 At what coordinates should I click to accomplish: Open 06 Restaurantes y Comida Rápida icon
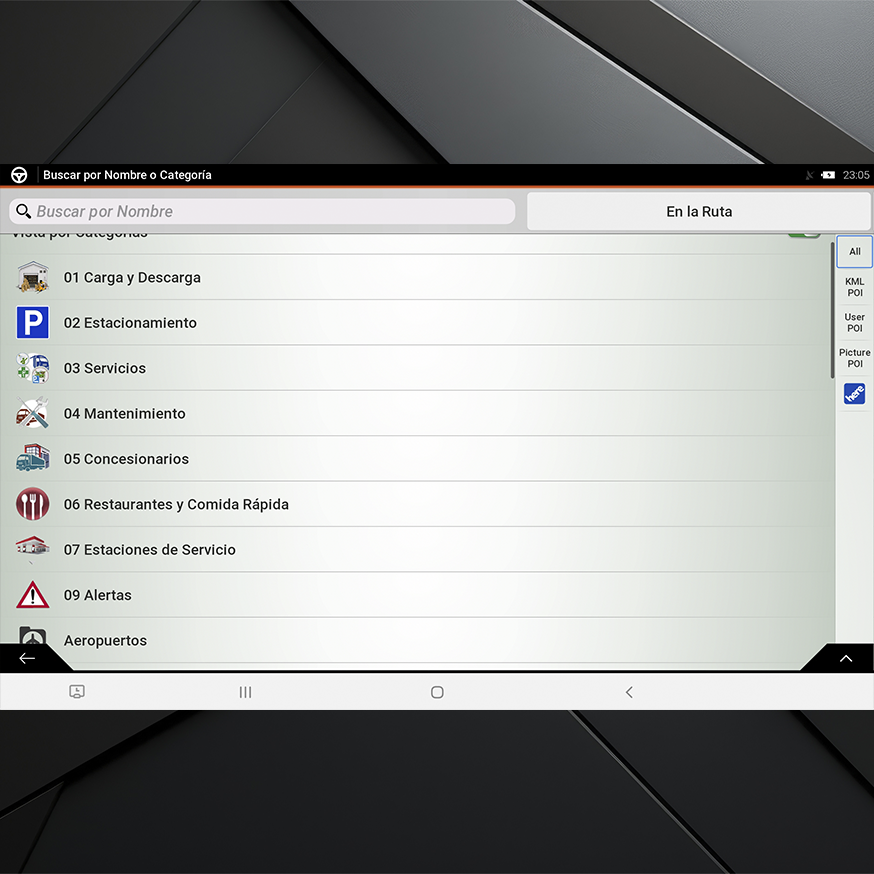32,504
